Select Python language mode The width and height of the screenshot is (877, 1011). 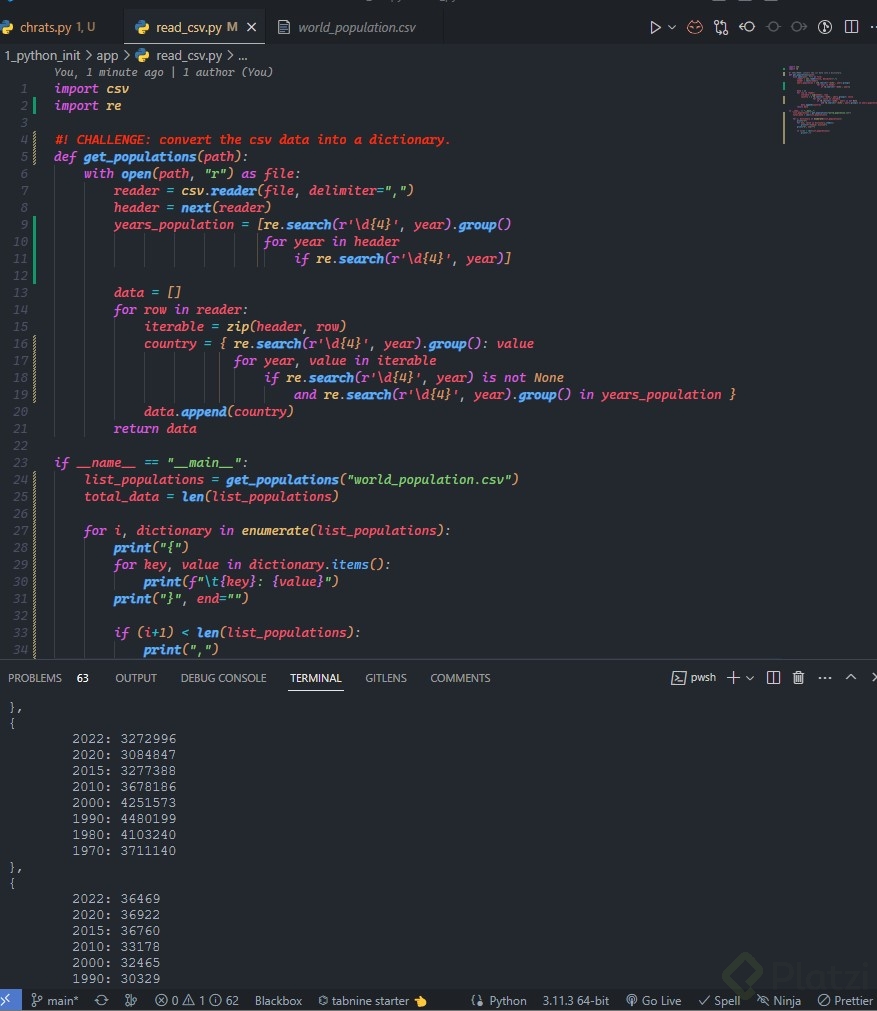(507, 1001)
